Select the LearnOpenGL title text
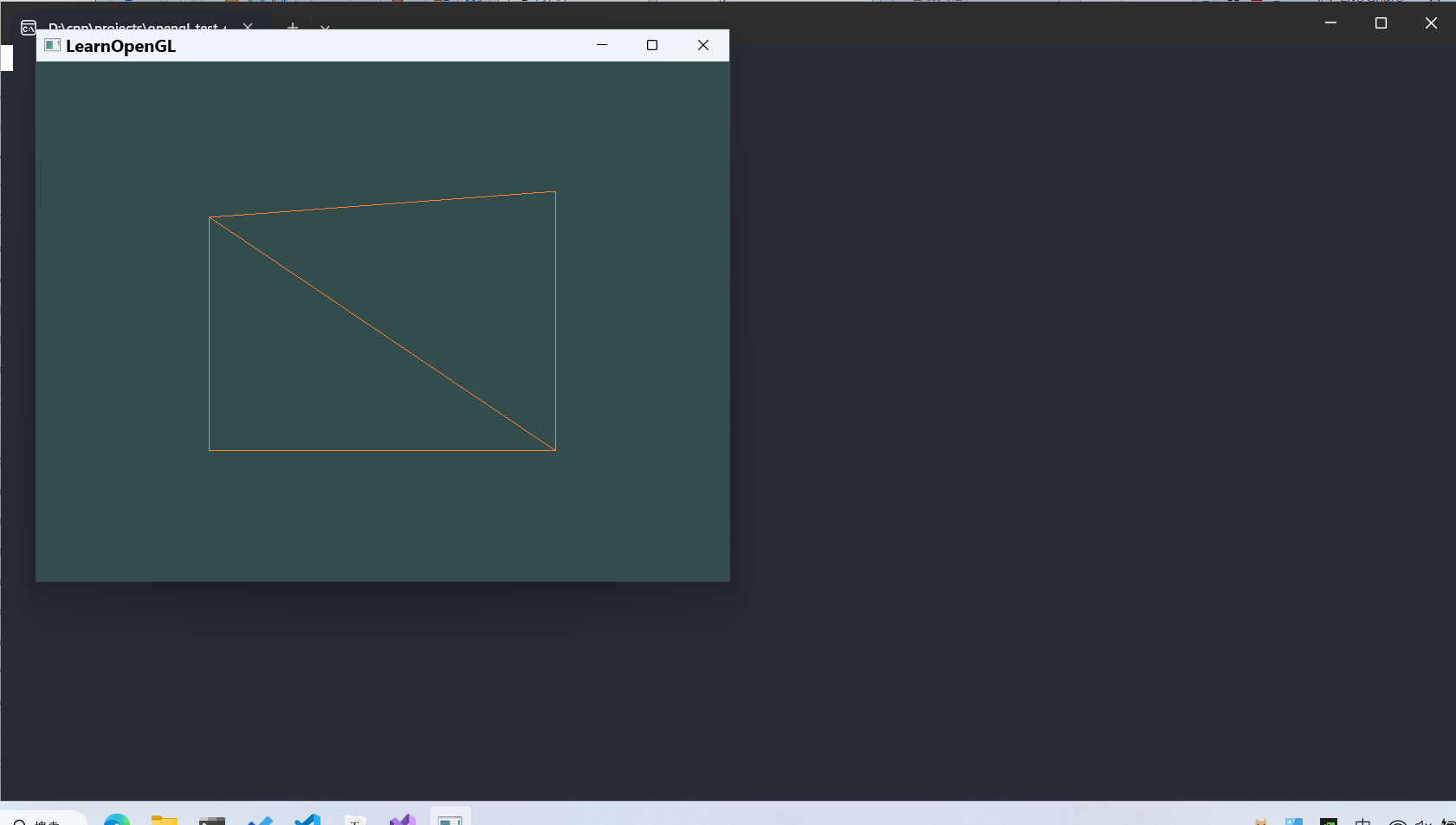The image size is (1456, 825). click(x=120, y=46)
